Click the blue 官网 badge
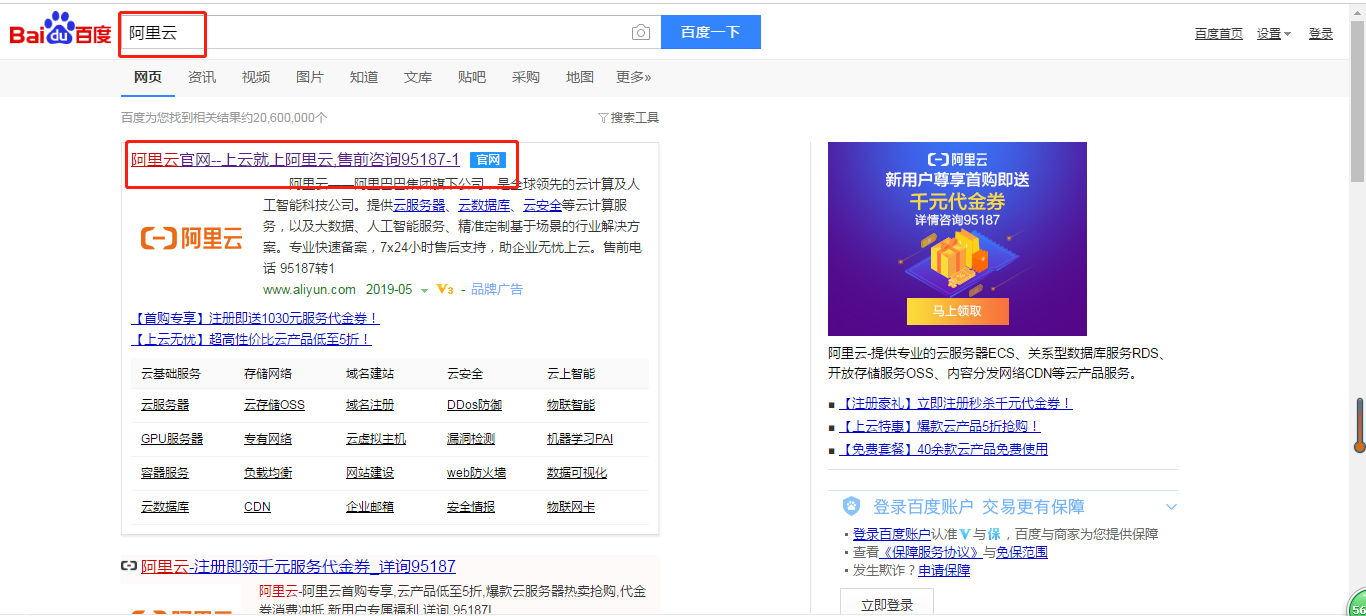The width and height of the screenshot is (1366, 616). point(488,160)
